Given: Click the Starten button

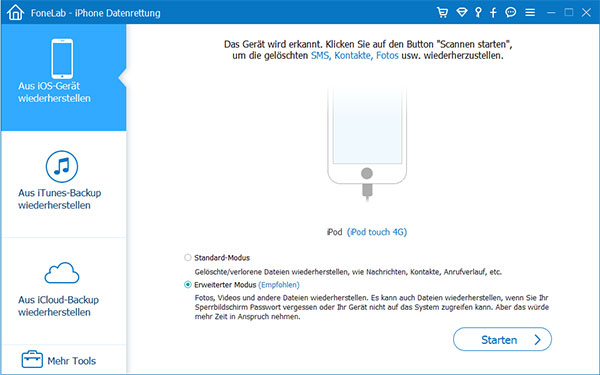Looking at the screenshot, I should [502, 339].
